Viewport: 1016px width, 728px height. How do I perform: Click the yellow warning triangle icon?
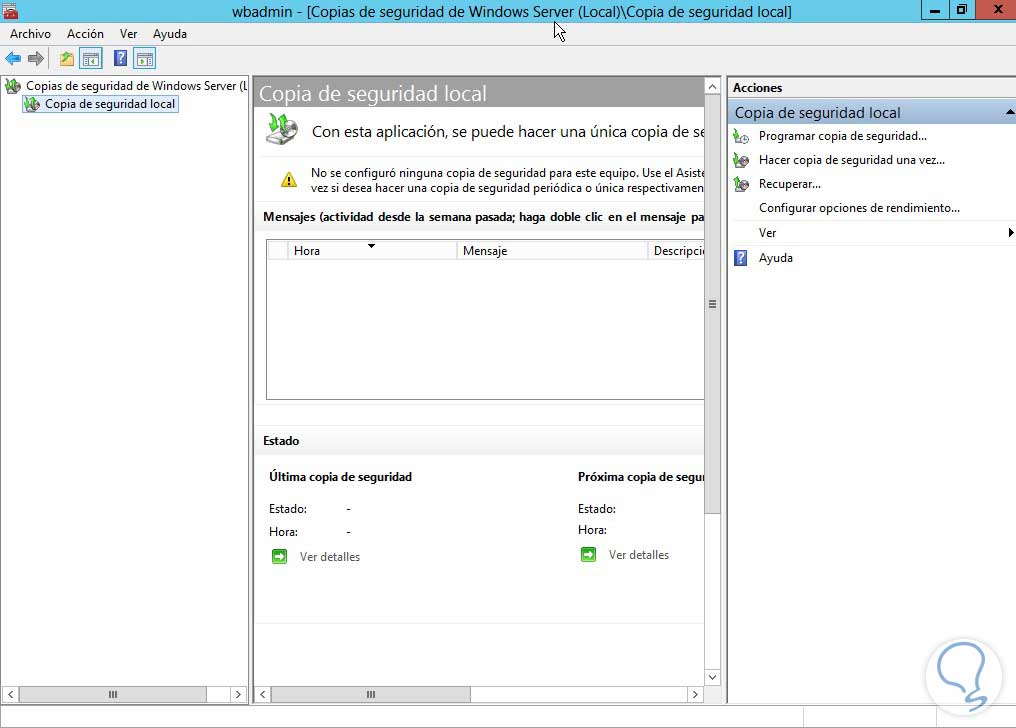click(289, 179)
